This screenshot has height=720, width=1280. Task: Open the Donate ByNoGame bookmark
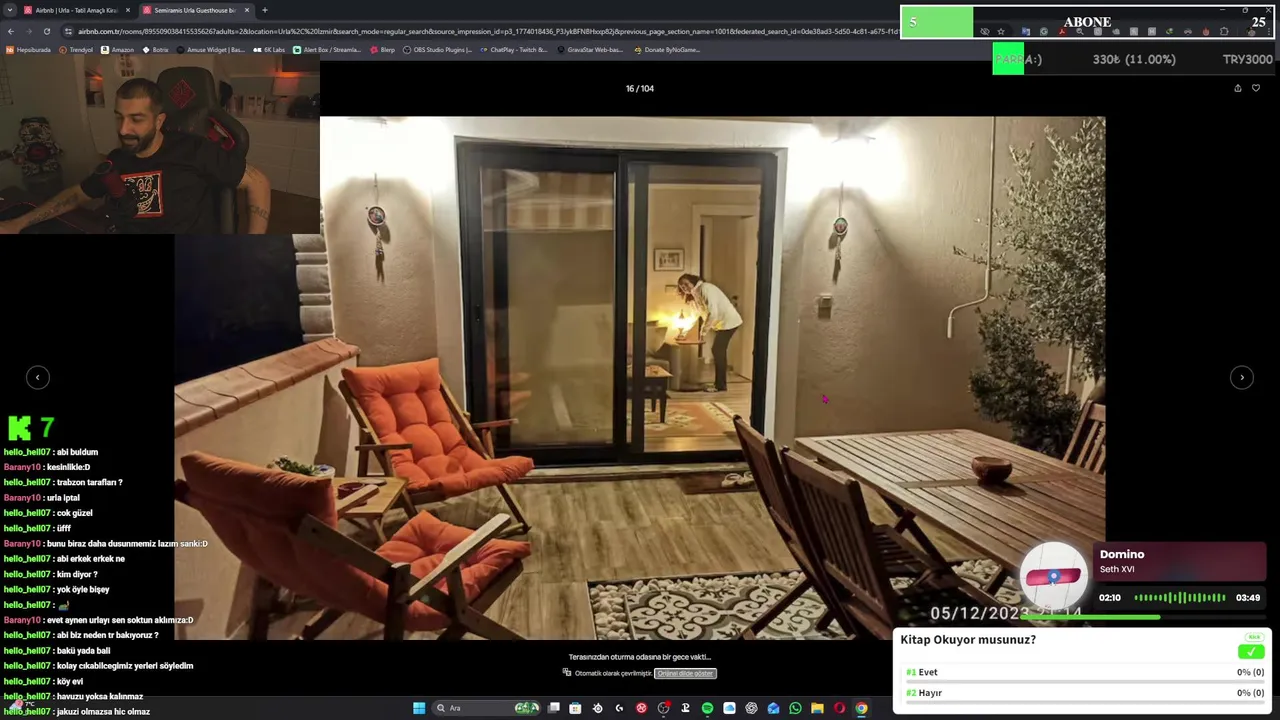666,49
